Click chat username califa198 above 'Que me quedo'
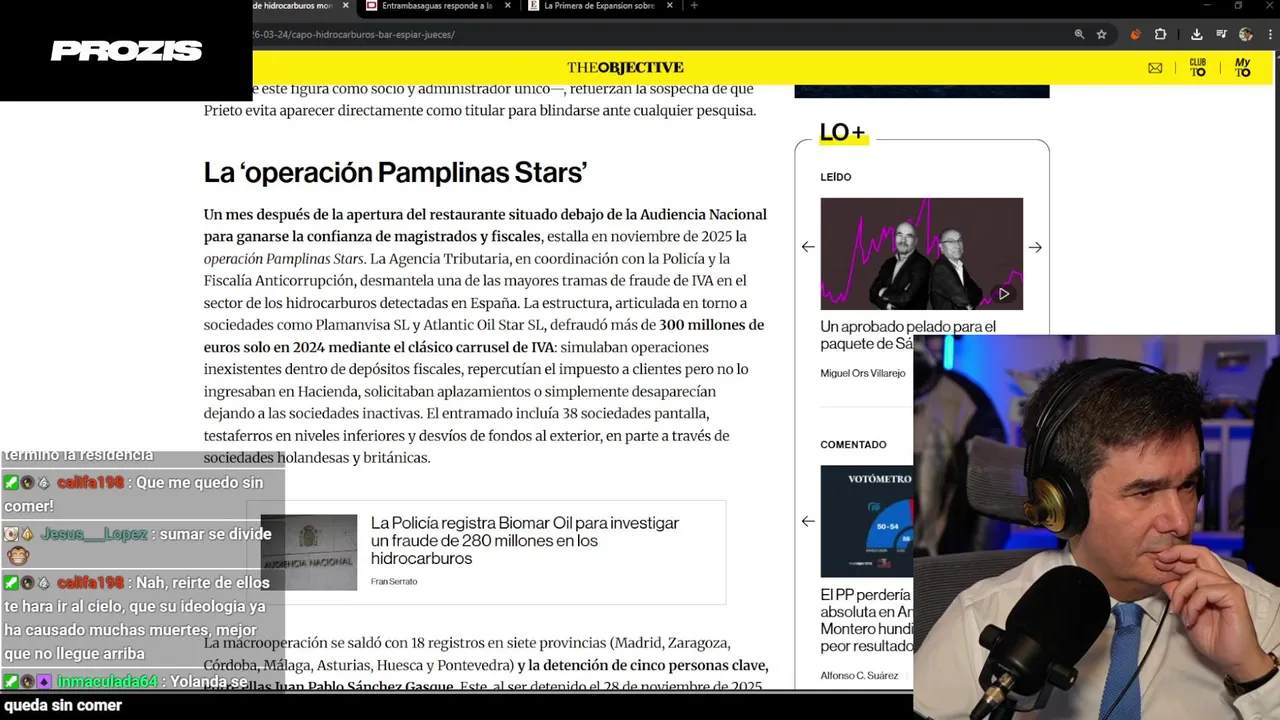 point(90,483)
